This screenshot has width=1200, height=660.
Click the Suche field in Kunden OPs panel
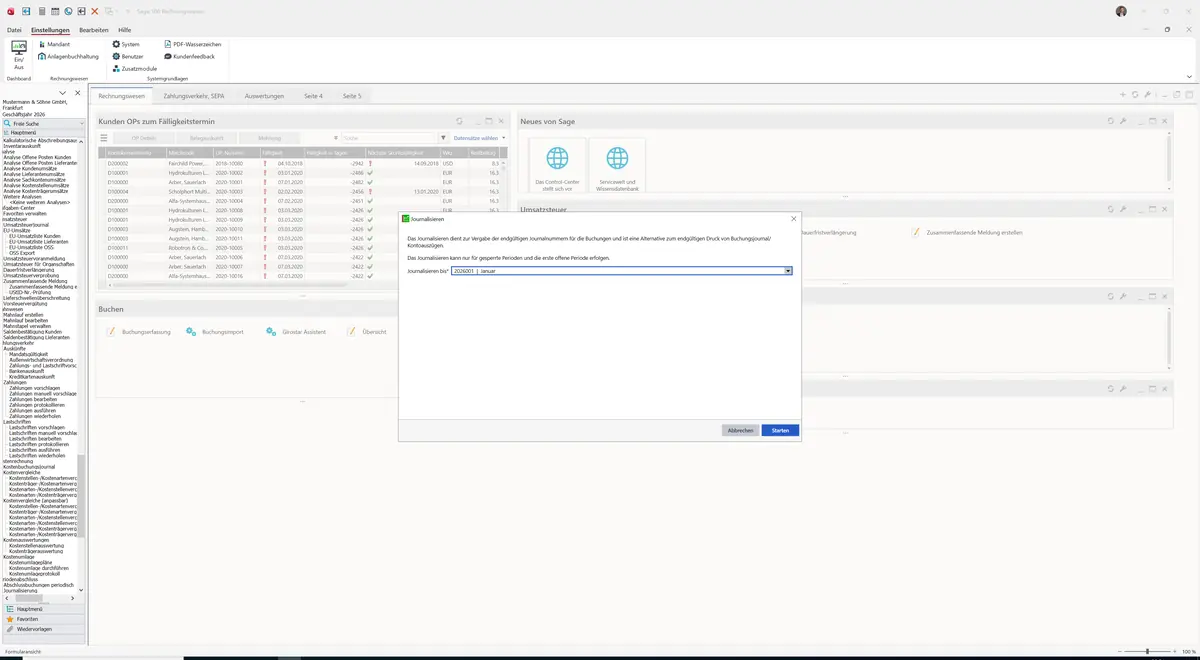[x=387, y=138]
